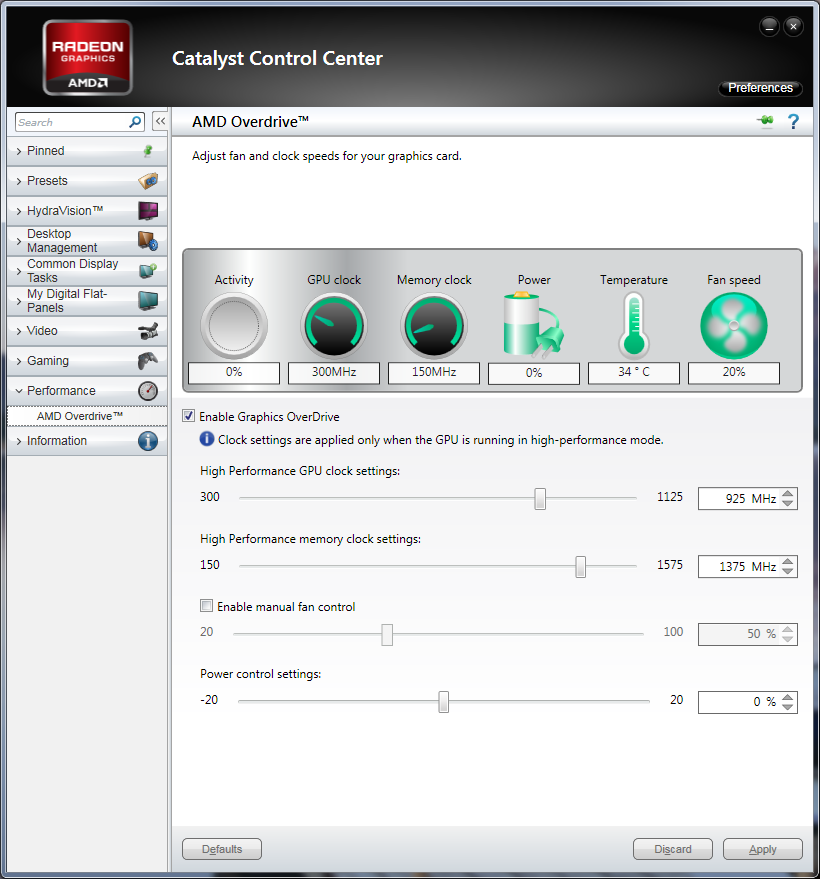Screen dimensions: 820x879
Task: Increase memory clock with up arrow
Action: pyautogui.click(x=787, y=561)
